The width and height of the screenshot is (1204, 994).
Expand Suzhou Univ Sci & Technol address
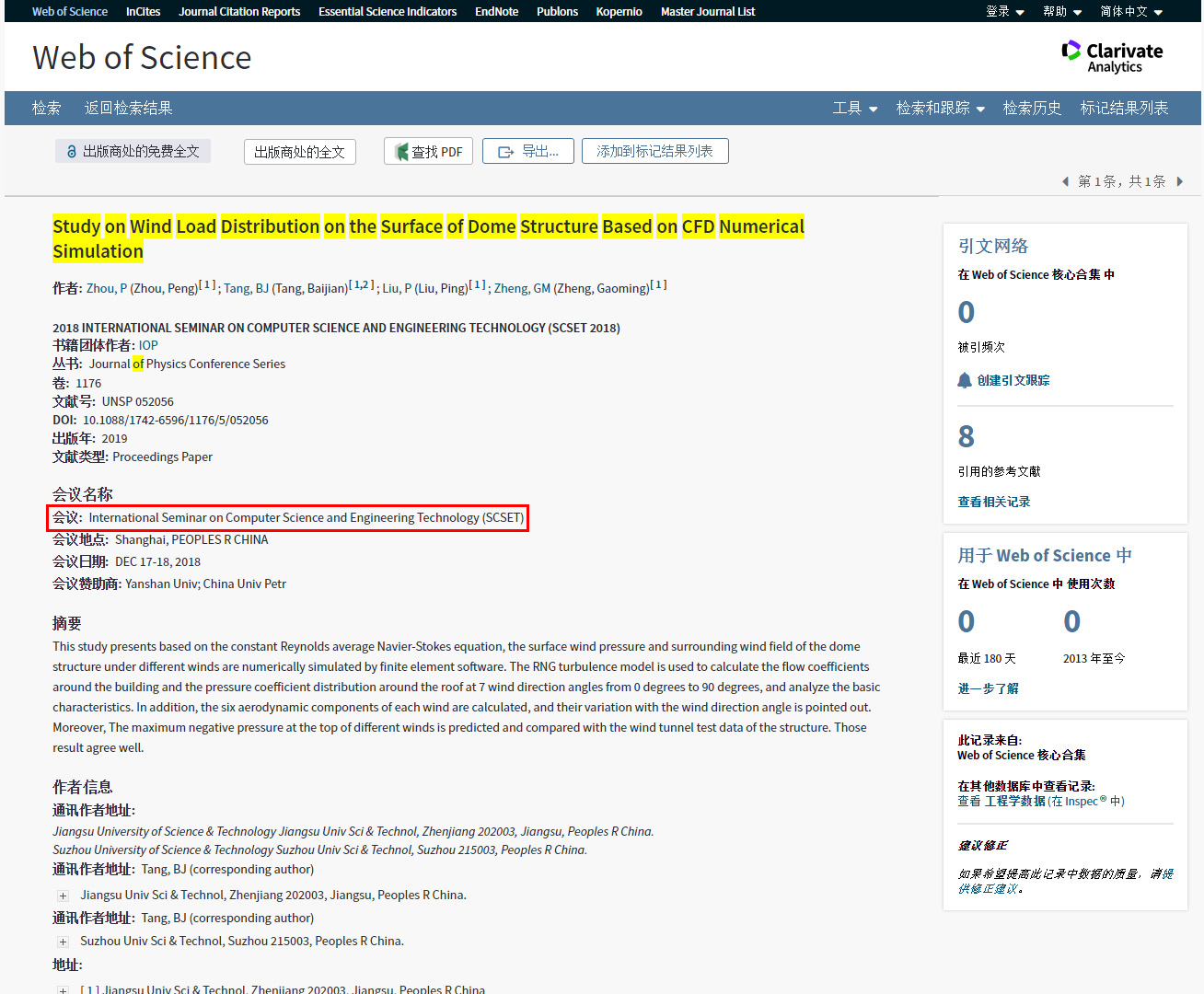coord(63,942)
